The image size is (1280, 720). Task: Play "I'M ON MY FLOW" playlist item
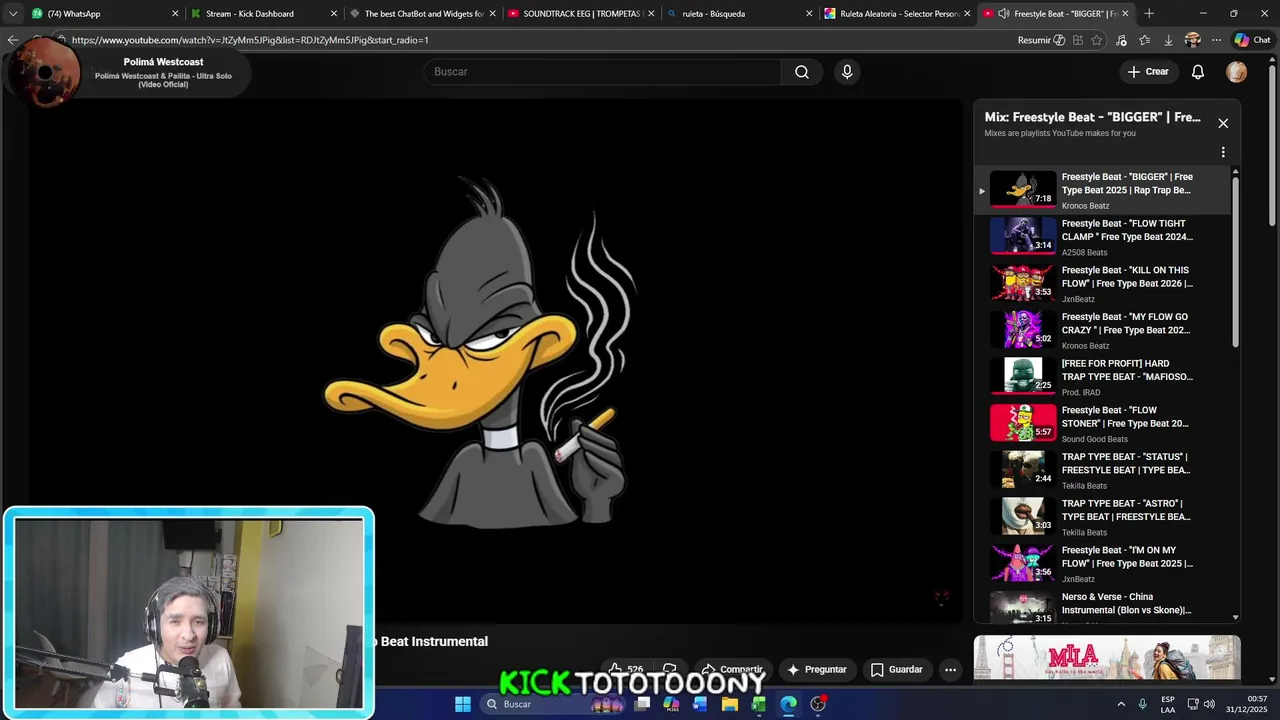tap(1104, 563)
